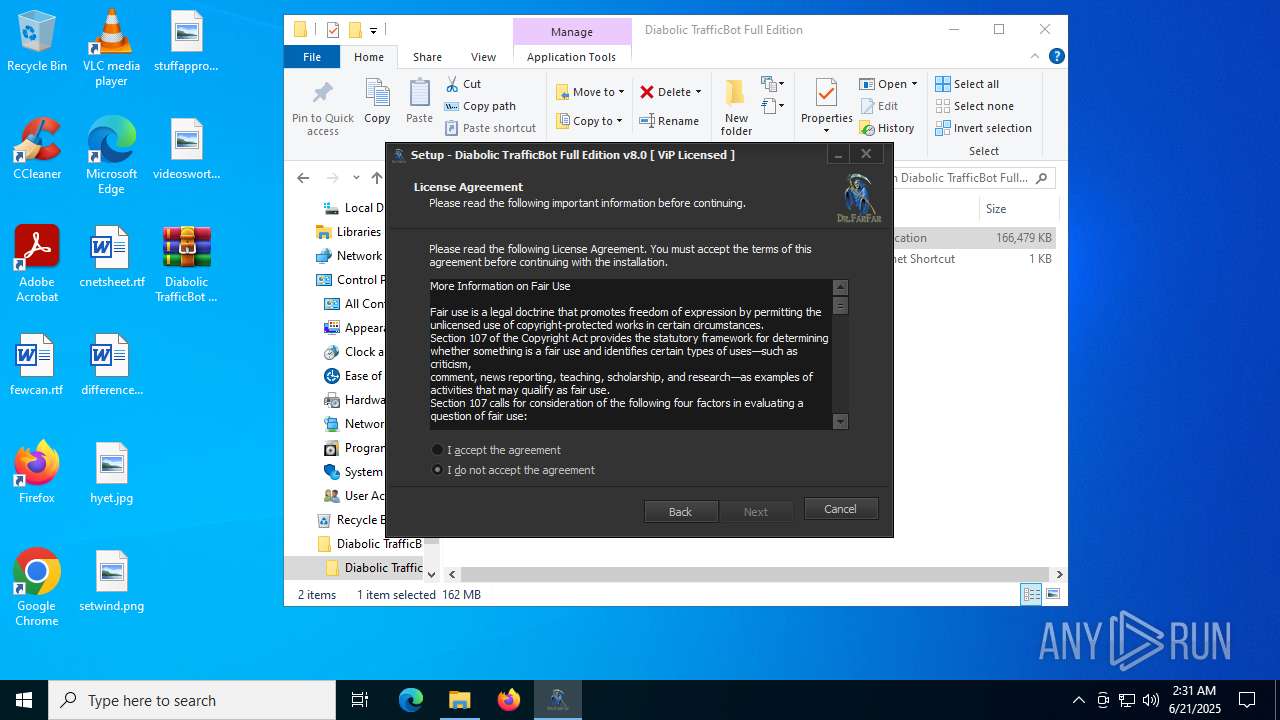Open the New item dropdown icon
Image resolution: width=1280 pixels, height=720 pixels.
click(773, 84)
